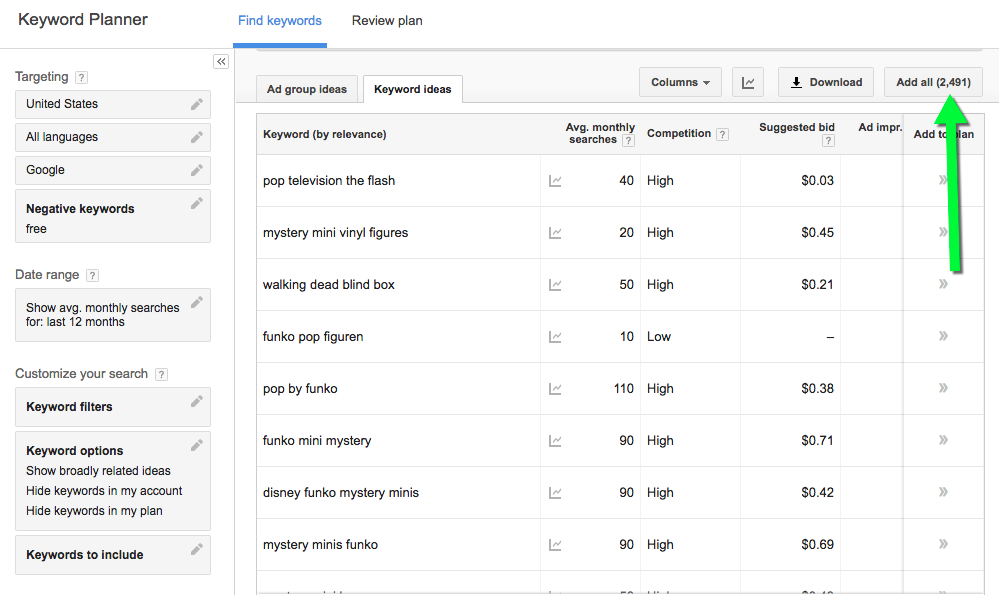View trend chart for disney funko mystery minis
Image resolution: width=999 pixels, height=595 pixels.
[x=555, y=493]
